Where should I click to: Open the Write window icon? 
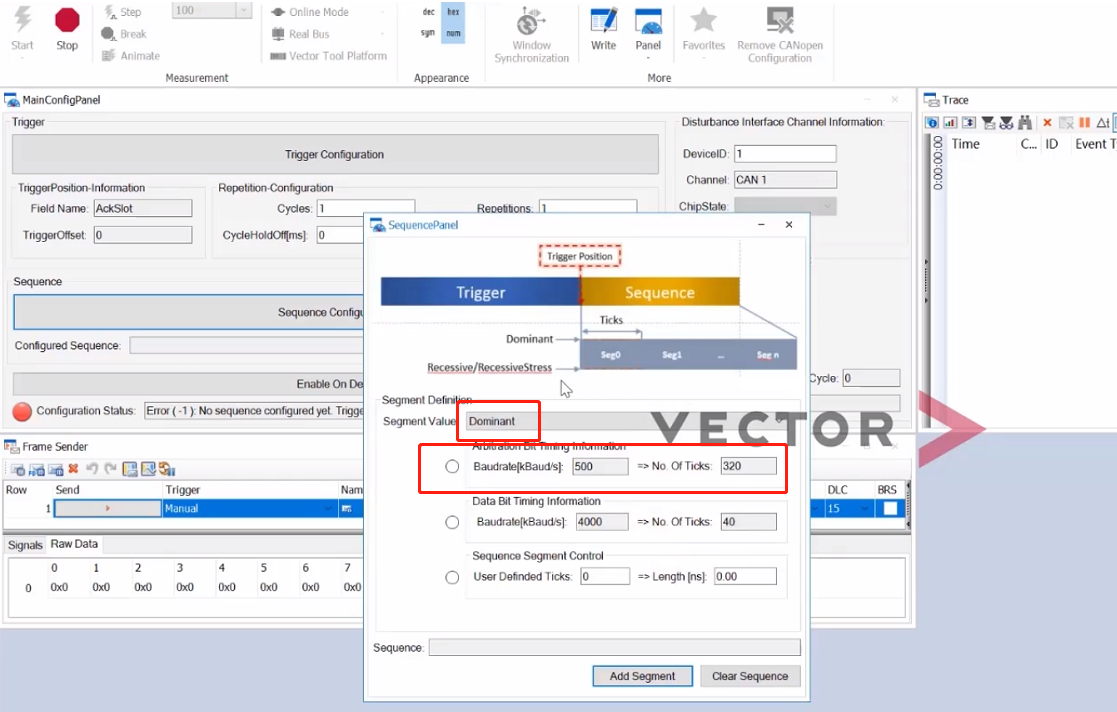click(603, 21)
